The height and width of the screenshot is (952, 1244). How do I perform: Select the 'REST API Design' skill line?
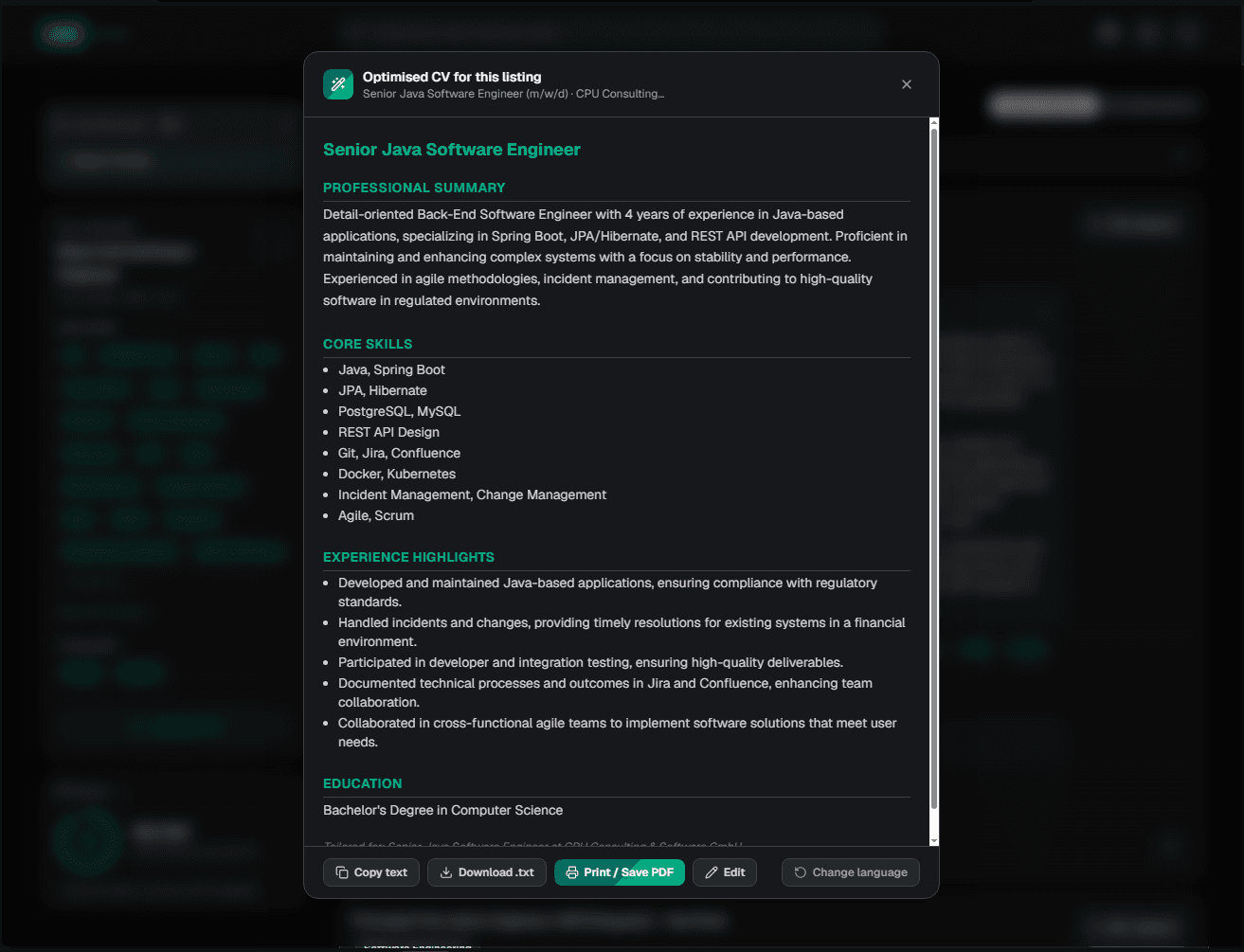[388, 432]
